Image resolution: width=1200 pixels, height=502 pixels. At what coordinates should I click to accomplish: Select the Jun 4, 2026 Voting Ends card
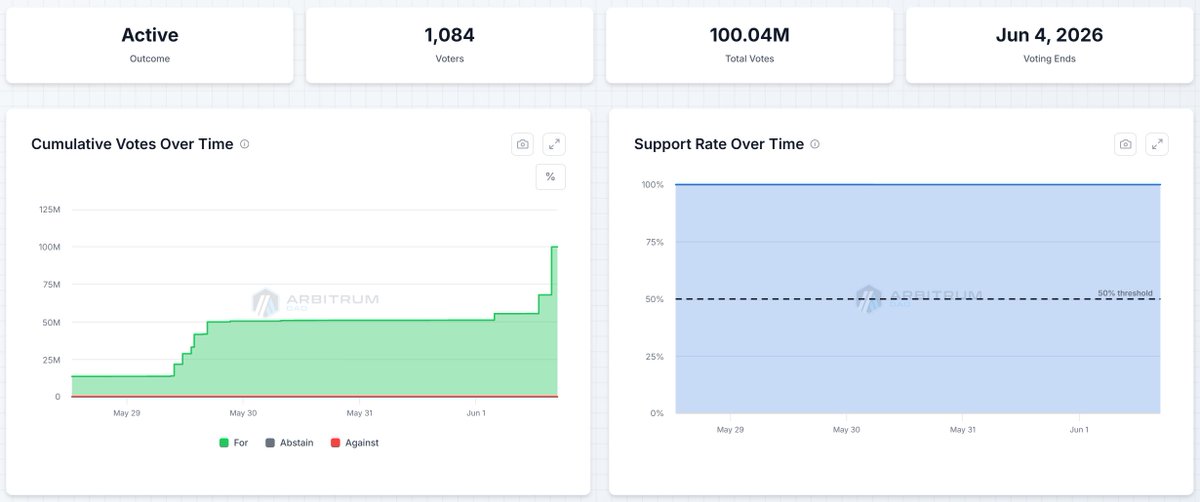[1050, 45]
